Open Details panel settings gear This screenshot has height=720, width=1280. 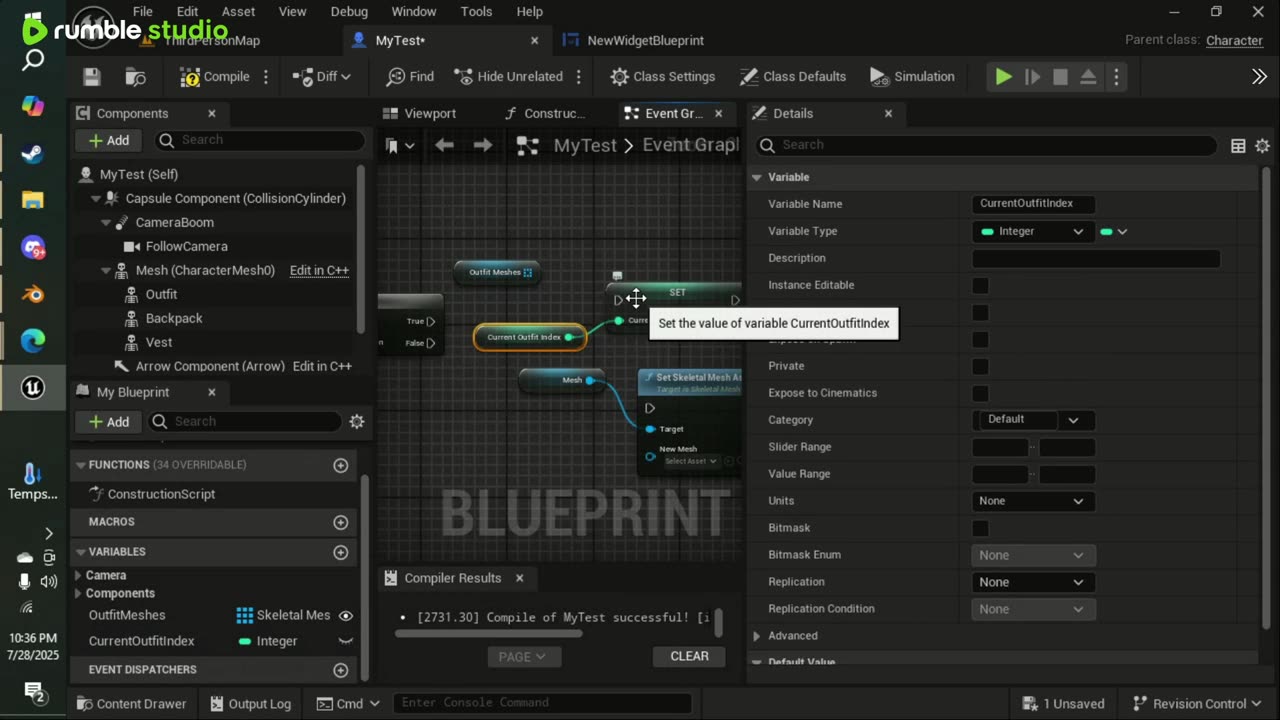click(1262, 146)
